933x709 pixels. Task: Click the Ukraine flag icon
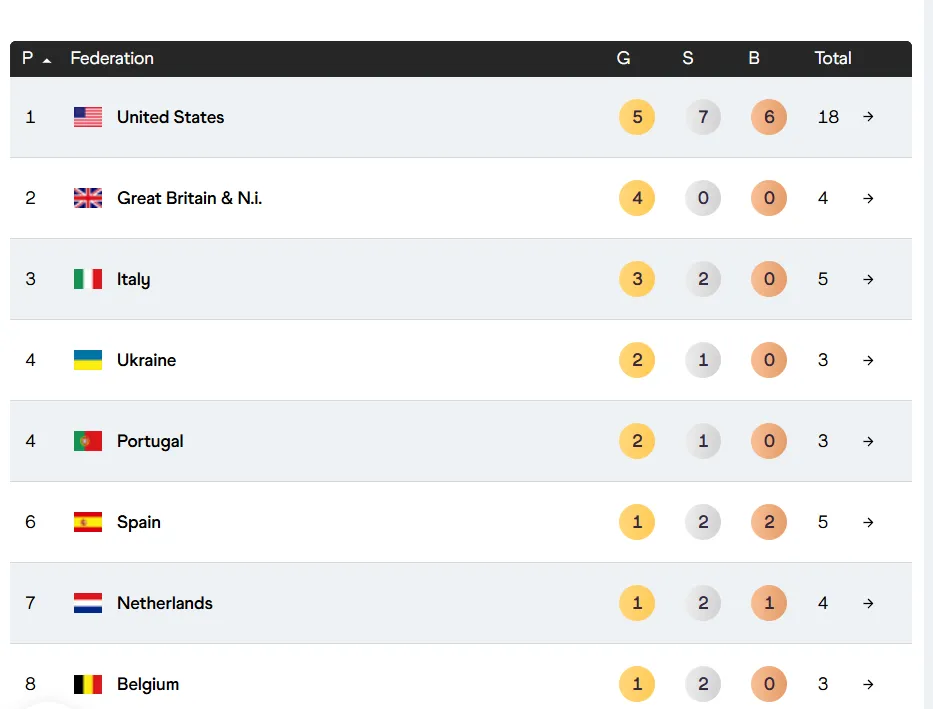point(88,360)
